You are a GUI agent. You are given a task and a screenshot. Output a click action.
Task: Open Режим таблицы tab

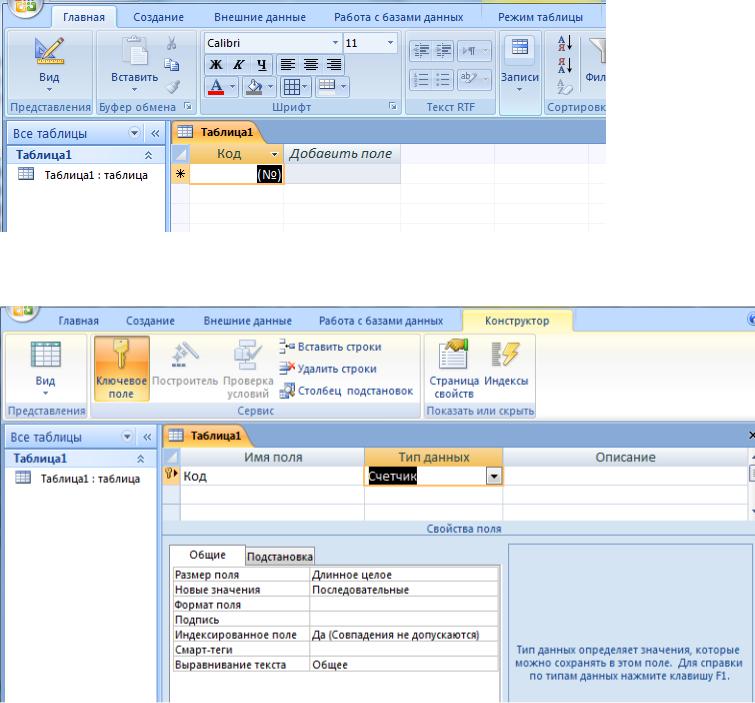[540, 17]
